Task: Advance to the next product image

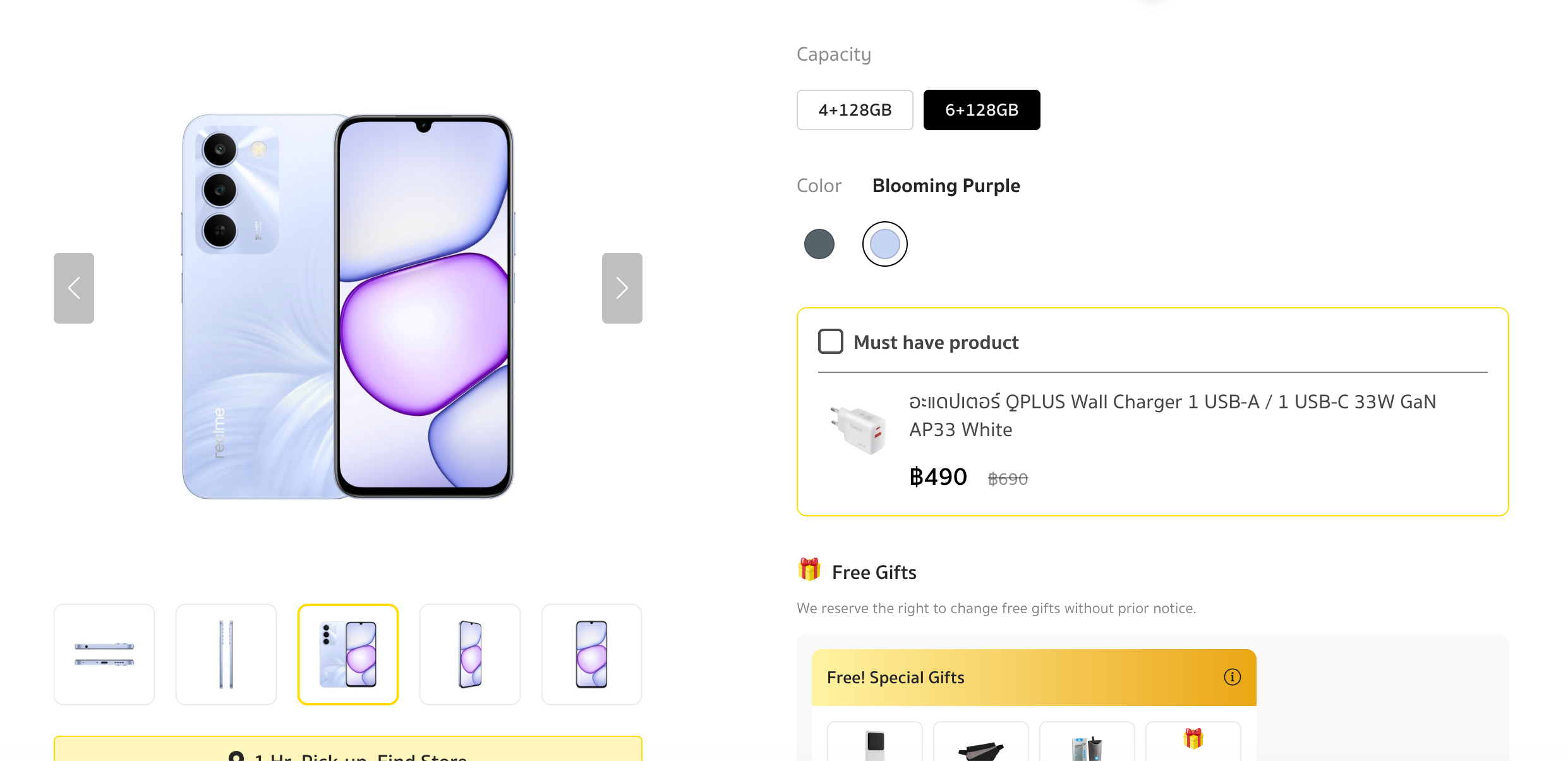Action: 622,288
